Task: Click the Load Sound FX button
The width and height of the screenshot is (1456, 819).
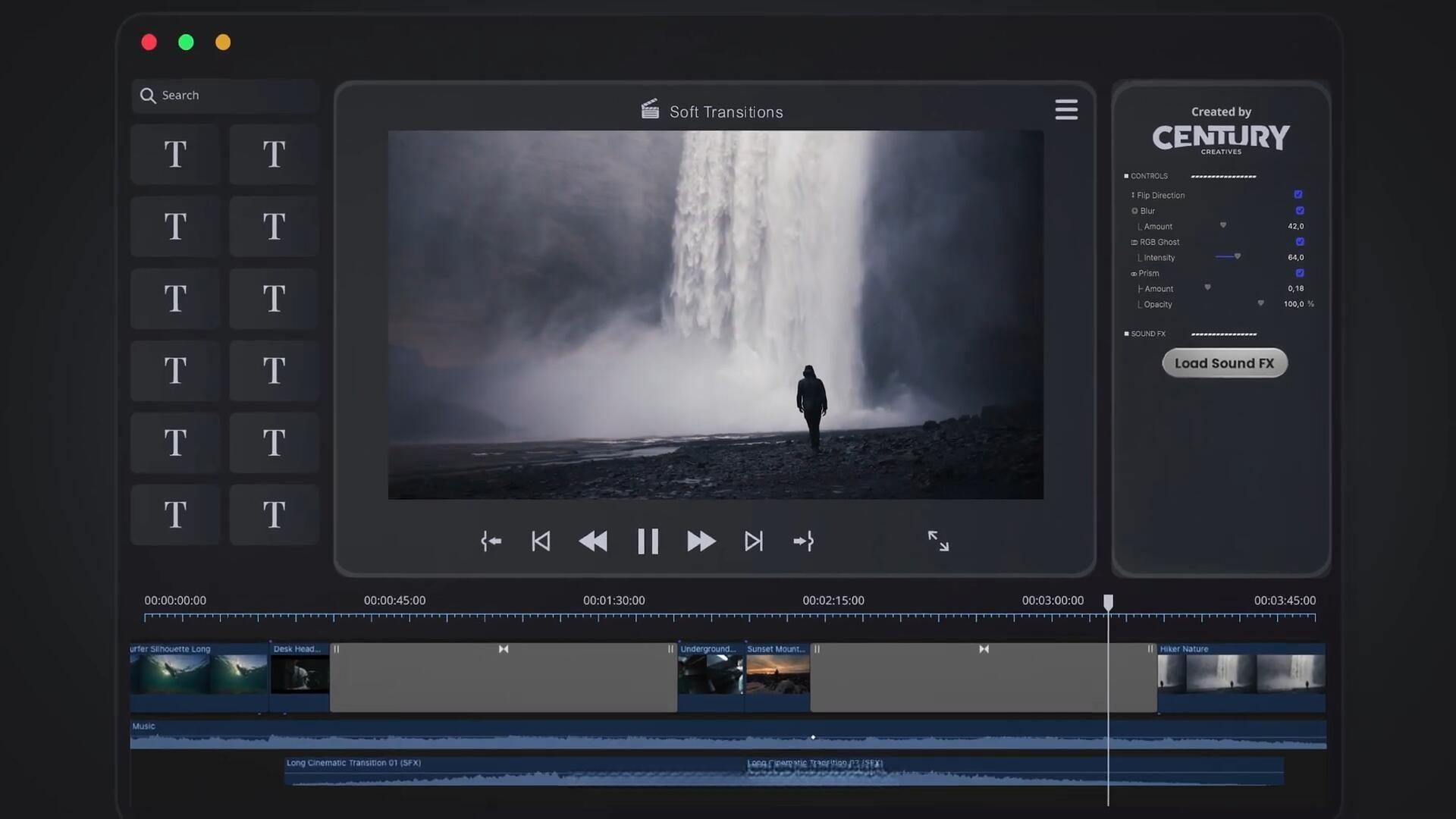Action: [1224, 363]
